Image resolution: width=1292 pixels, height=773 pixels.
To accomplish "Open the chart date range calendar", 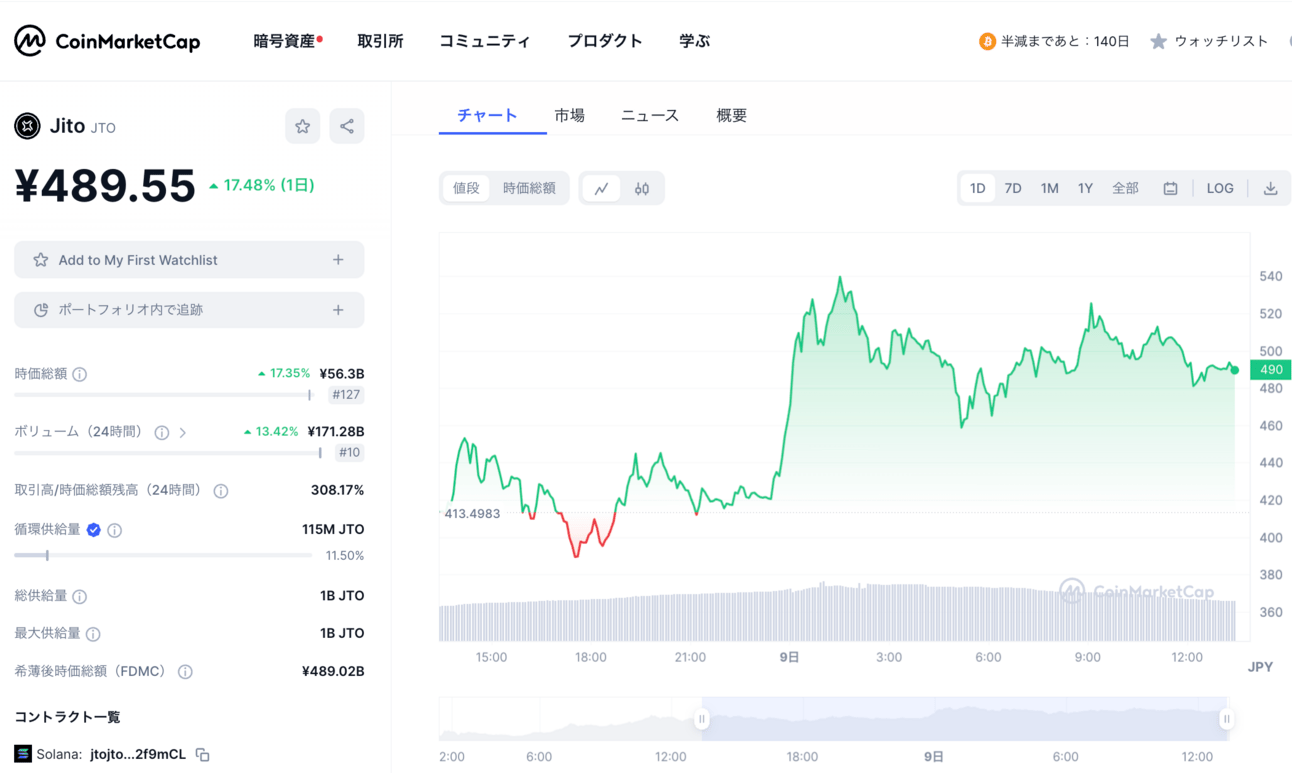I will click(x=1170, y=188).
